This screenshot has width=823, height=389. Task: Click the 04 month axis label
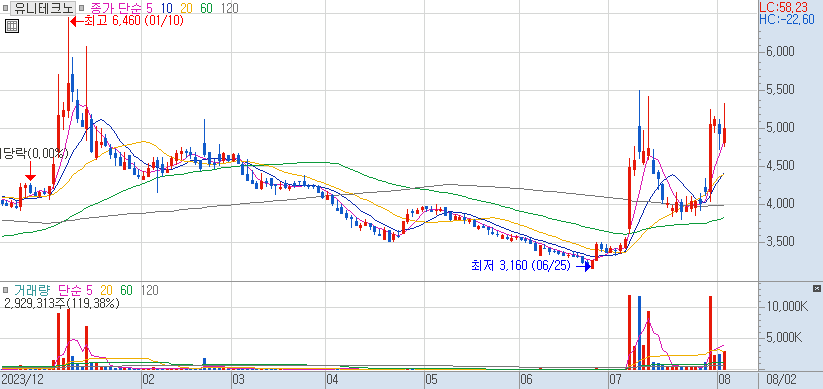click(x=332, y=380)
